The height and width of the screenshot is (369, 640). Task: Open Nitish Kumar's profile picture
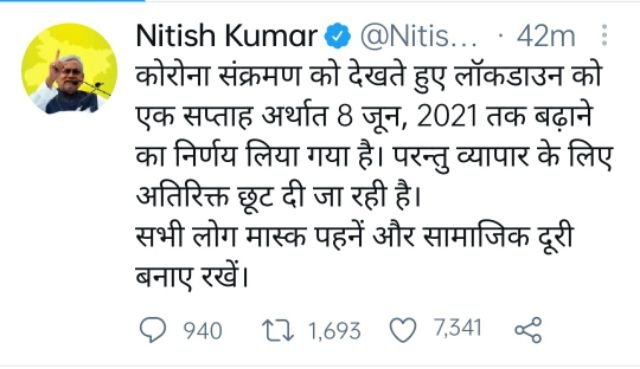tap(69, 69)
